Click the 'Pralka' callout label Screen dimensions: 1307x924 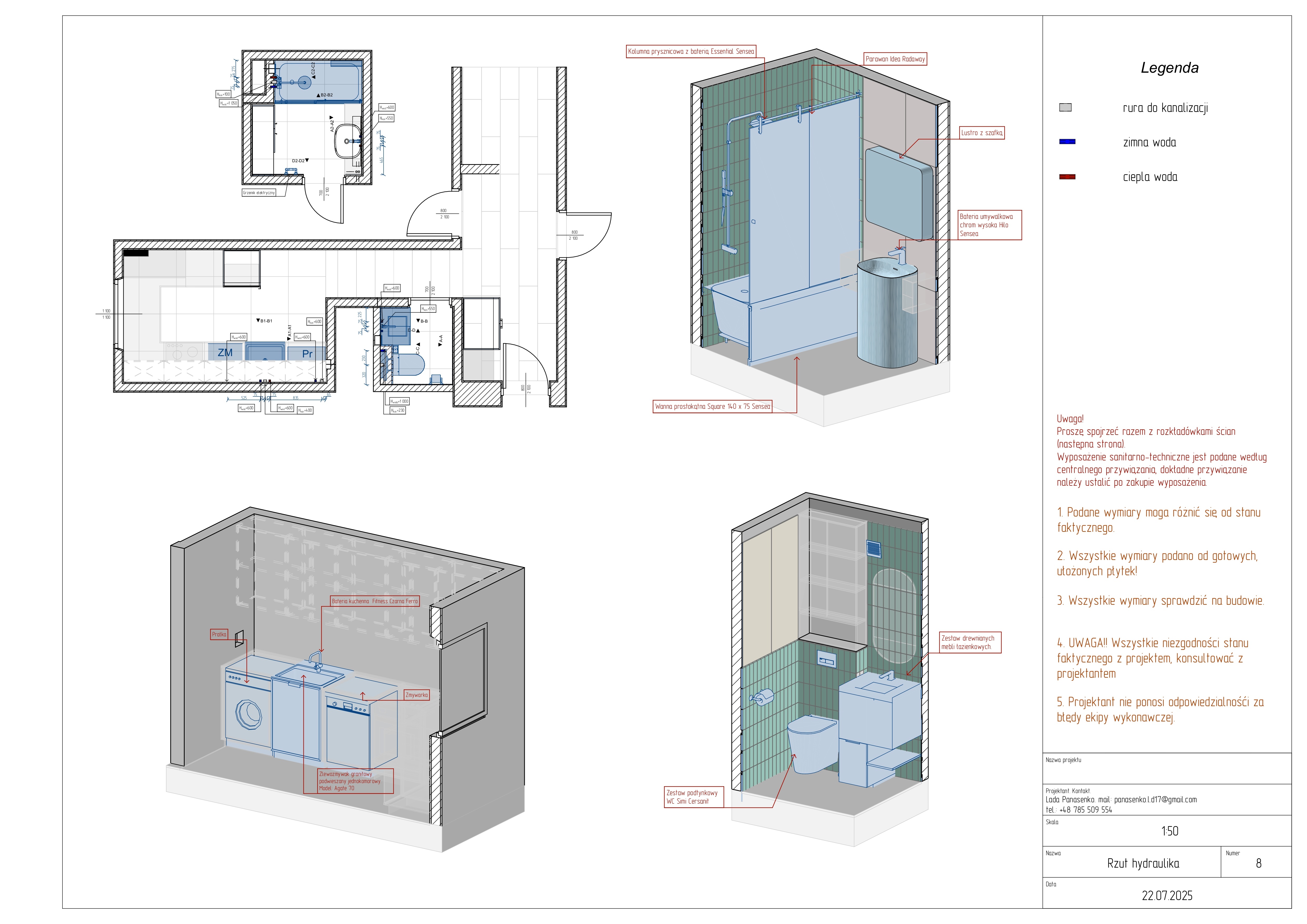(x=219, y=635)
